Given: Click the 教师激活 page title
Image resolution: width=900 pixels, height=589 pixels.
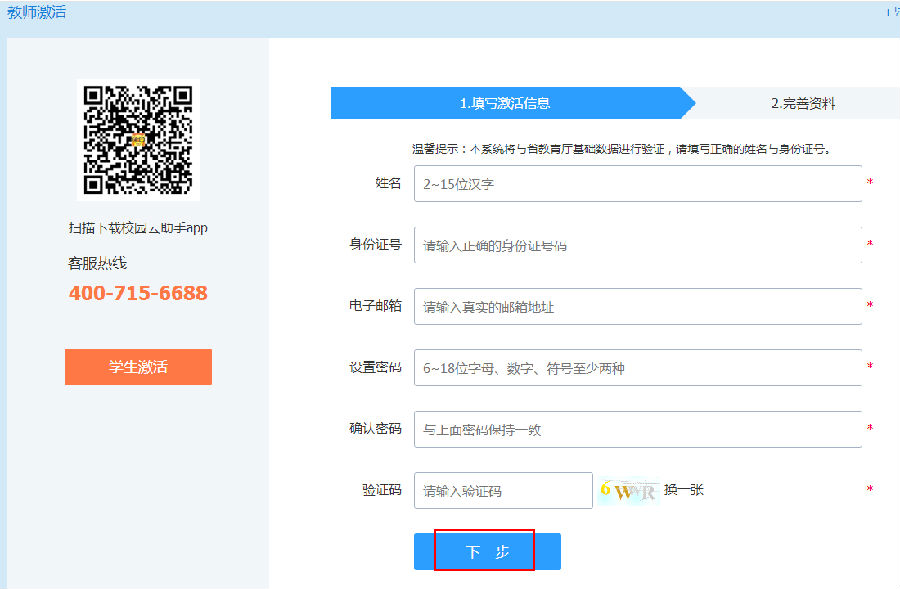Looking at the screenshot, I should pyautogui.click(x=37, y=13).
